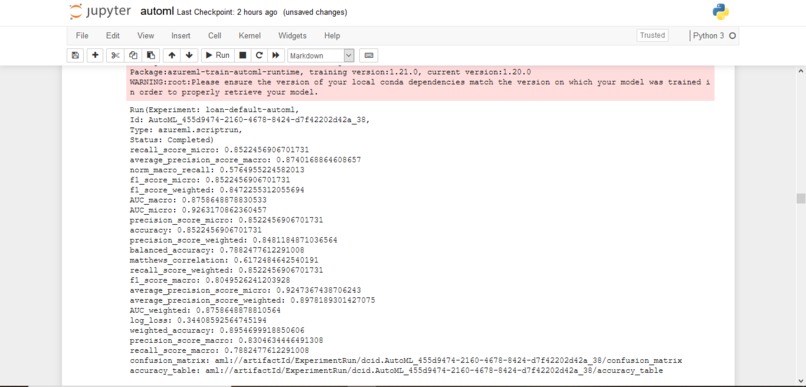Click the WARNING:root message in red output
Image resolution: width=806 pixels, height=387 pixels.
point(420,87)
